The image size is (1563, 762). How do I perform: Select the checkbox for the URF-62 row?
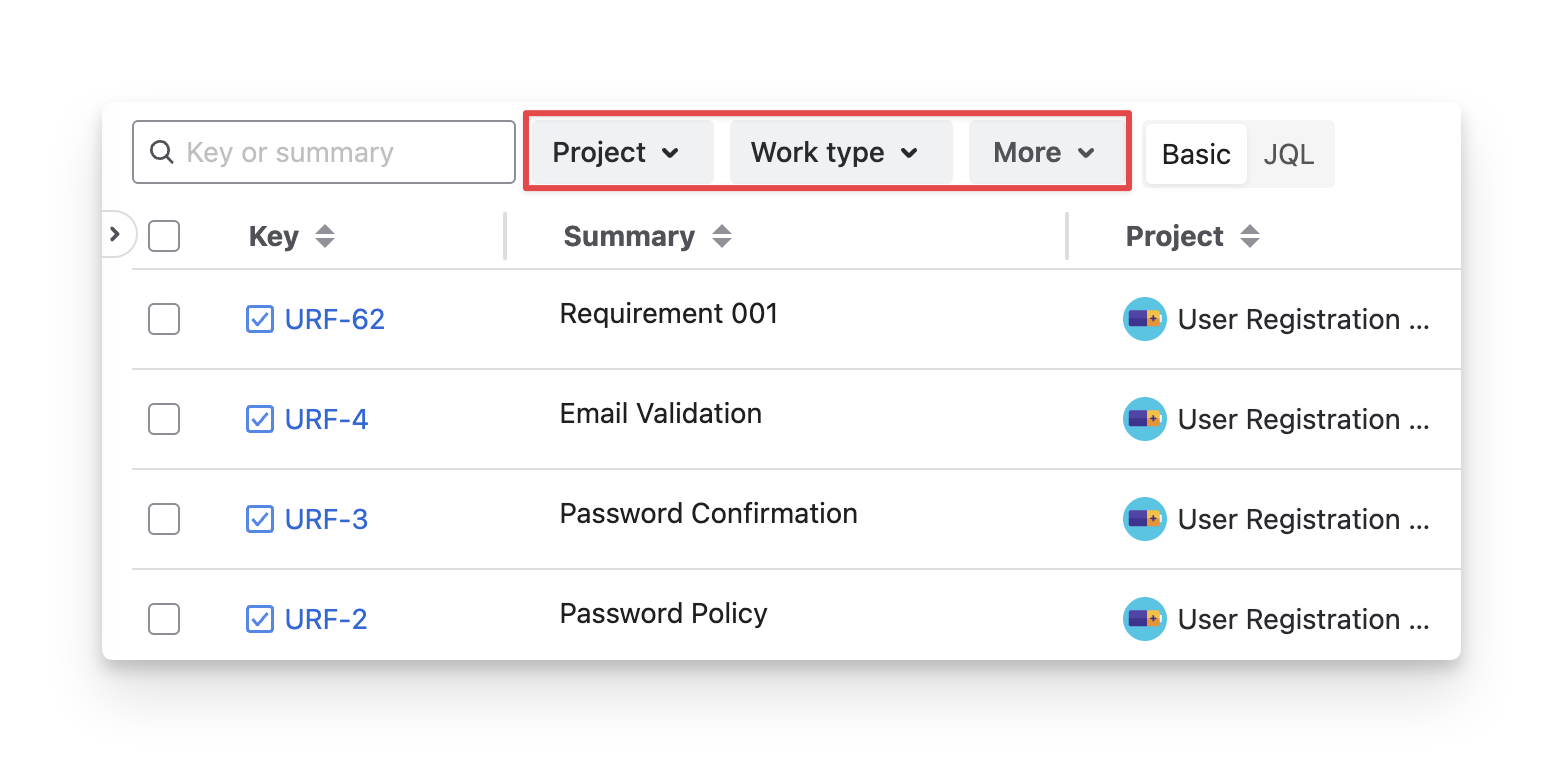[x=164, y=319]
